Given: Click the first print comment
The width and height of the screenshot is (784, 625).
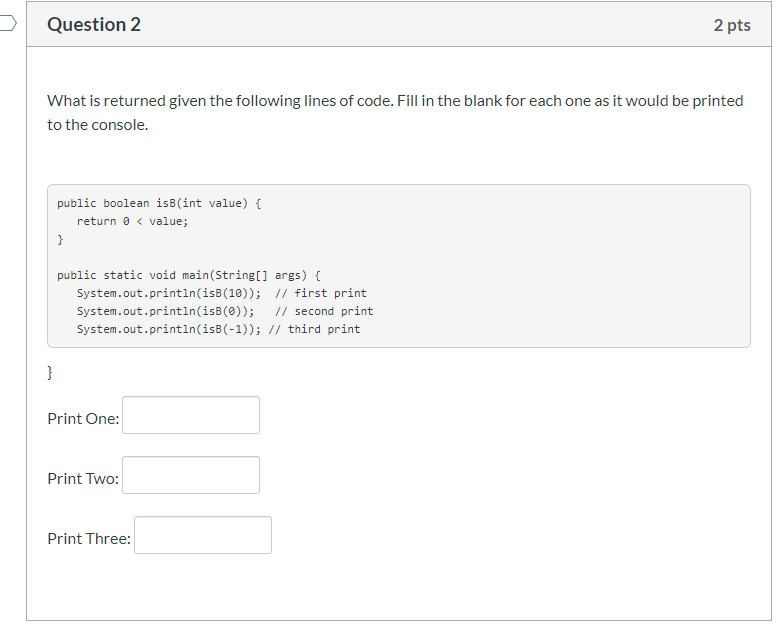Looking at the screenshot, I should point(321,294).
